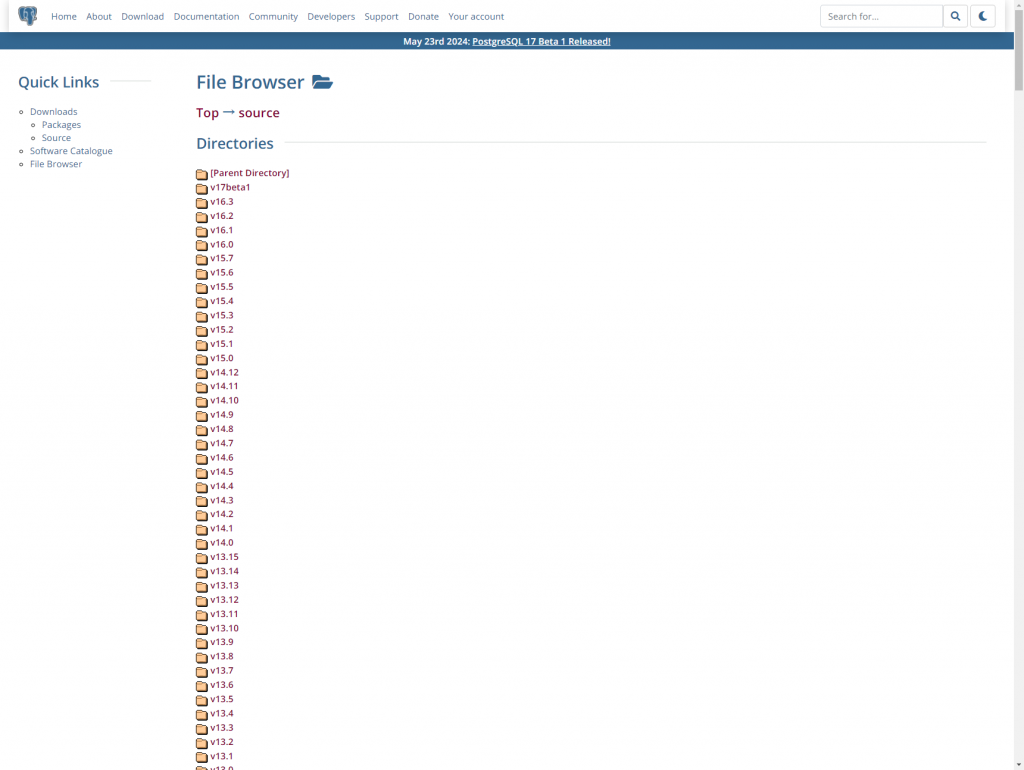Open Packages in Quick Links
This screenshot has width=1024, height=770.
click(x=61, y=125)
